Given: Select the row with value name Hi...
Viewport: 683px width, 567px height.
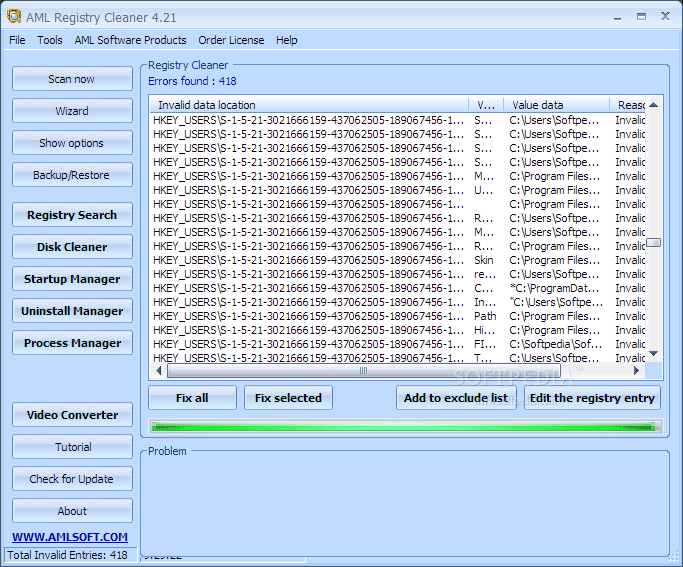Looking at the screenshot, I should tap(398, 330).
